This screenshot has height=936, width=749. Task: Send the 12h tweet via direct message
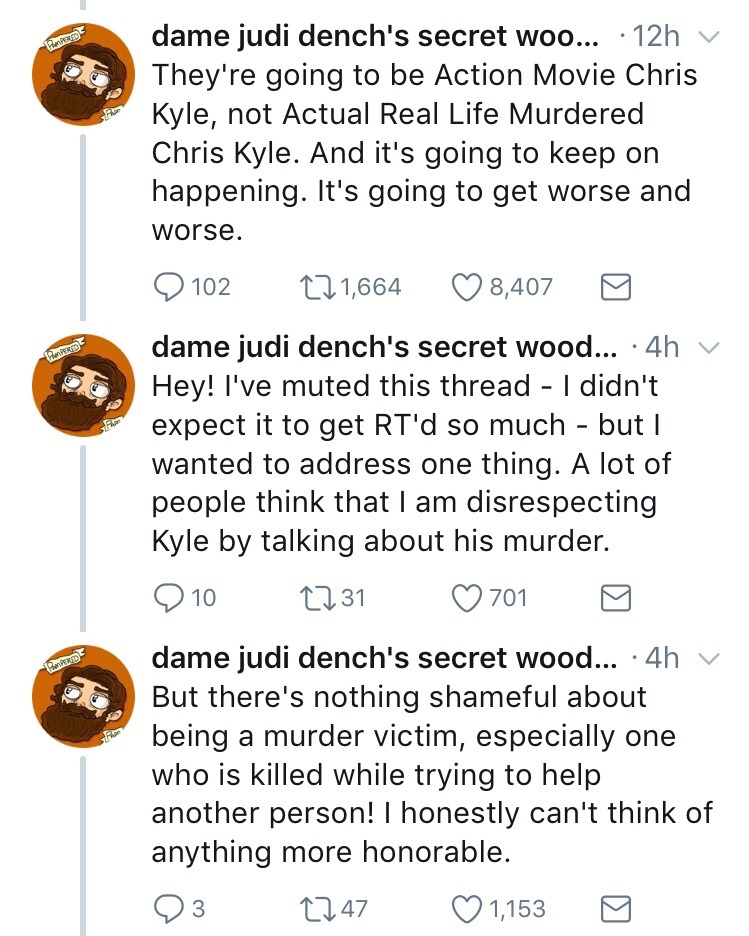613,288
